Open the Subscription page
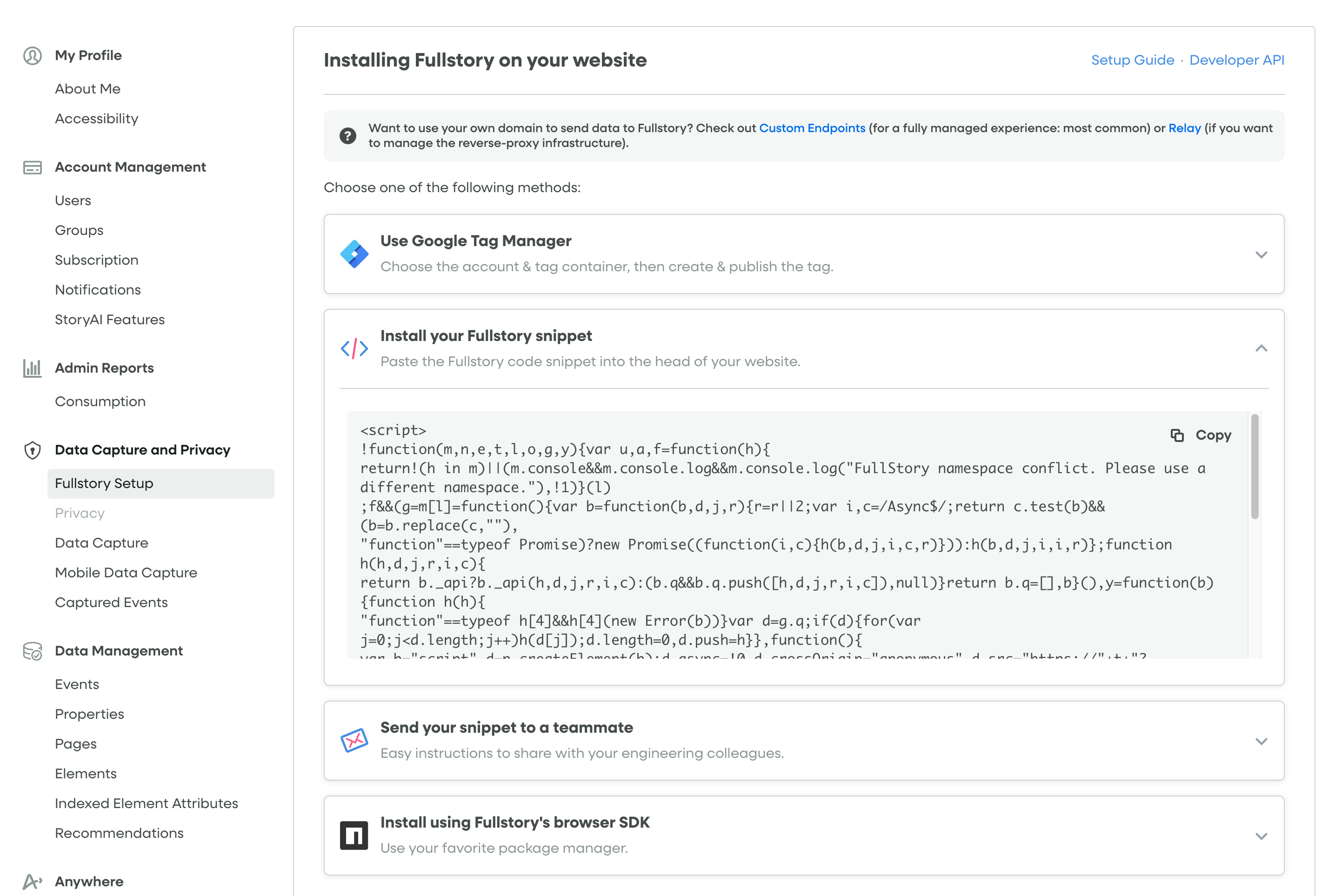The width and height of the screenshot is (1335, 896). click(x=97, y=260)
